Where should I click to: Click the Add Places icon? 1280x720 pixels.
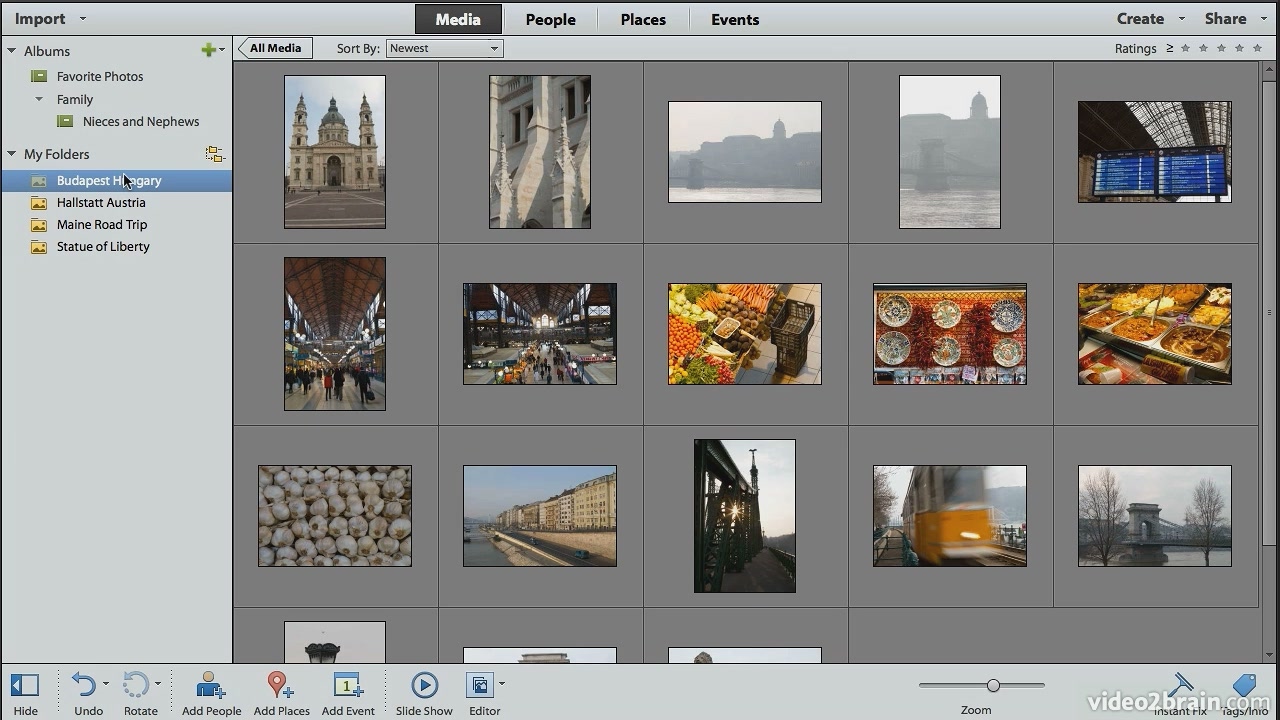tap(280, 685)
